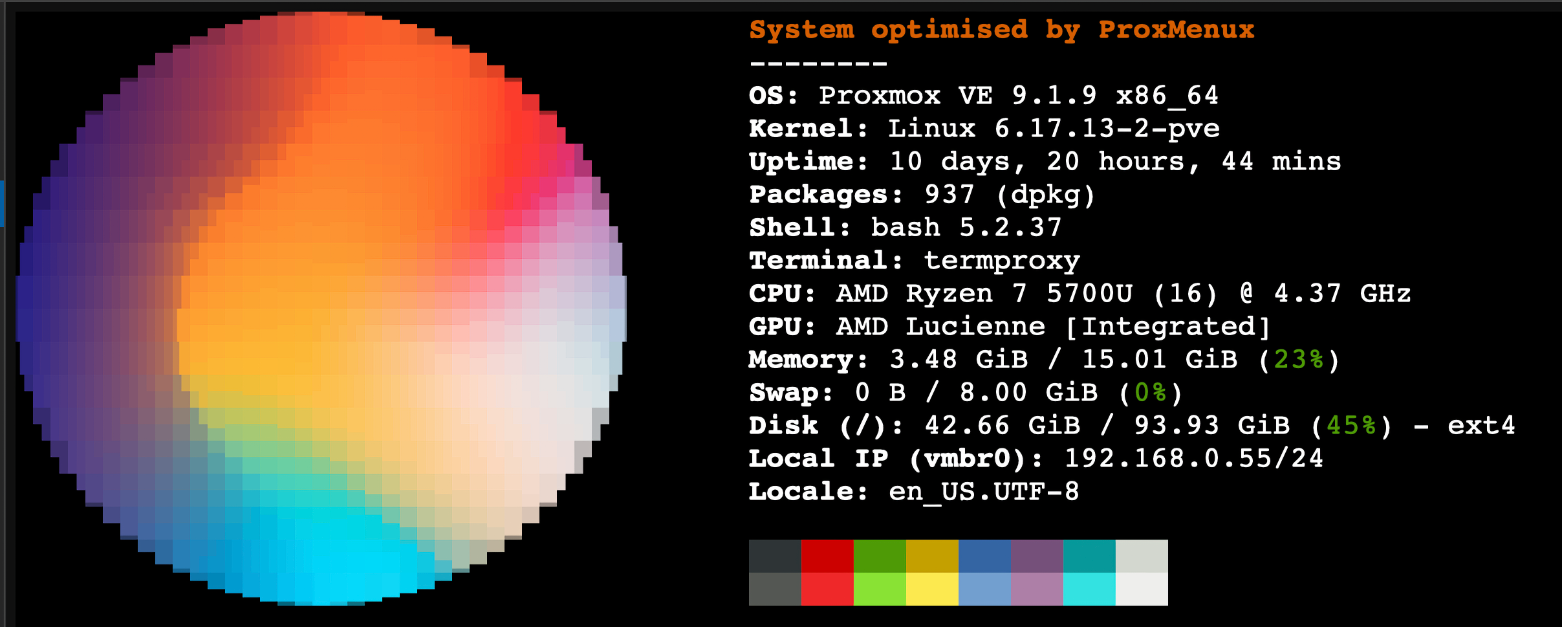Click the "Local IP (vmbr0):" label
Screen dimensions: 1562x627
click(897, 458)
